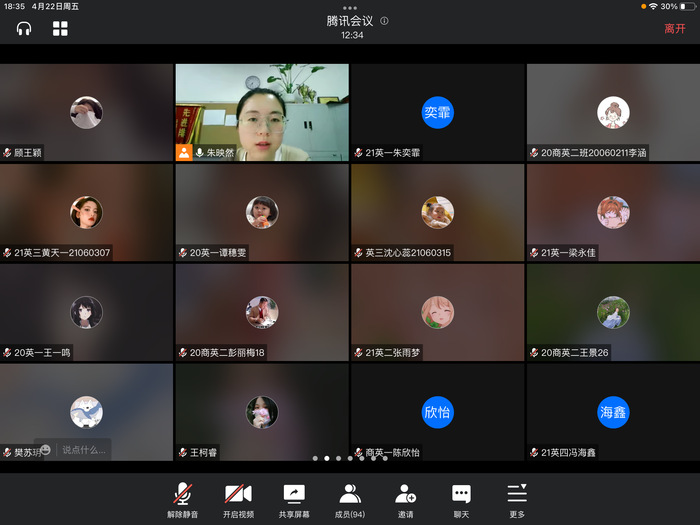The width and height of the screenshot is (700, 525).
Task: Select the 朱映然 video tile
Action: 262,112
